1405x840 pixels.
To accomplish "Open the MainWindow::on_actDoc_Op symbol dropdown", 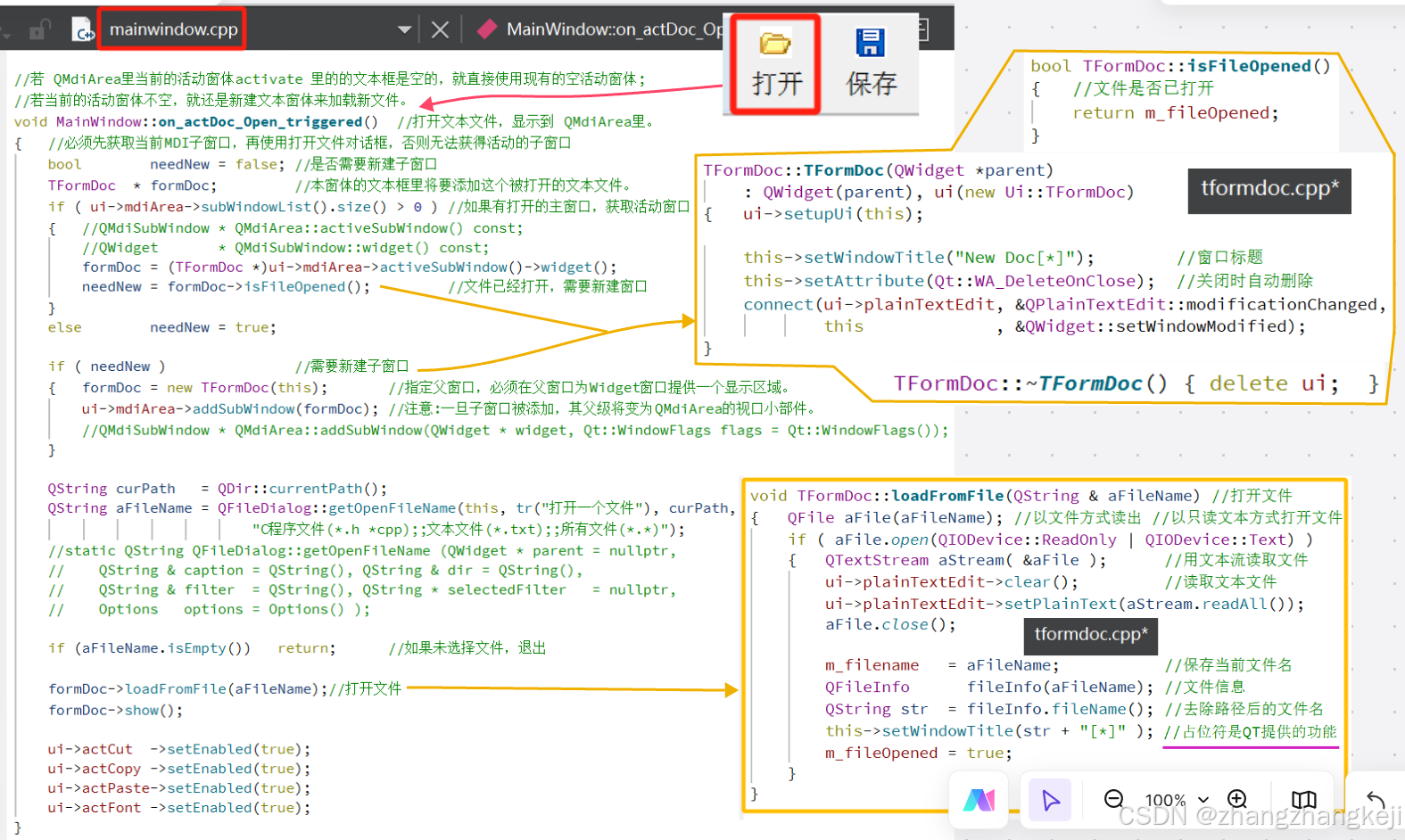I will (615, 29).
